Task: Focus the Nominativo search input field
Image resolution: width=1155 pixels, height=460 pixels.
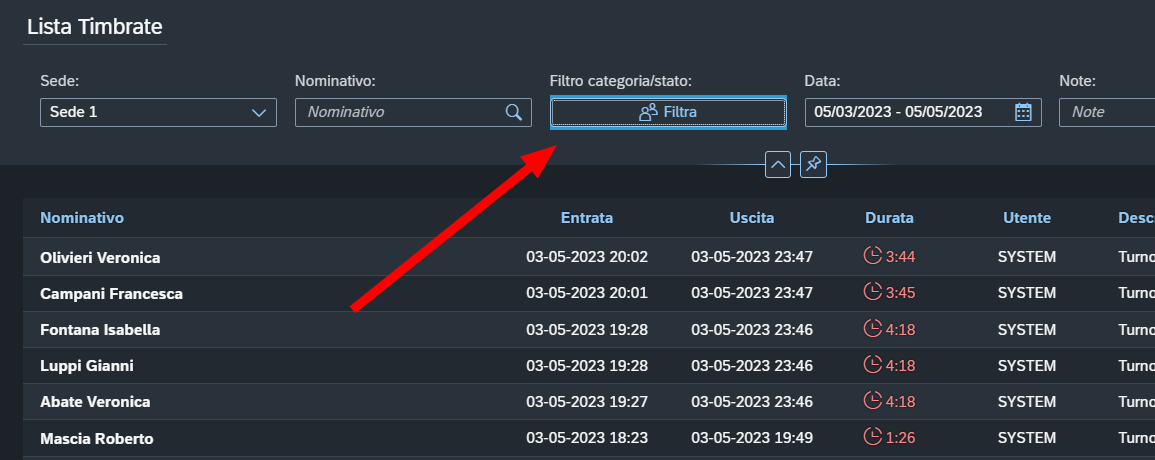Action: coord(400,112)
